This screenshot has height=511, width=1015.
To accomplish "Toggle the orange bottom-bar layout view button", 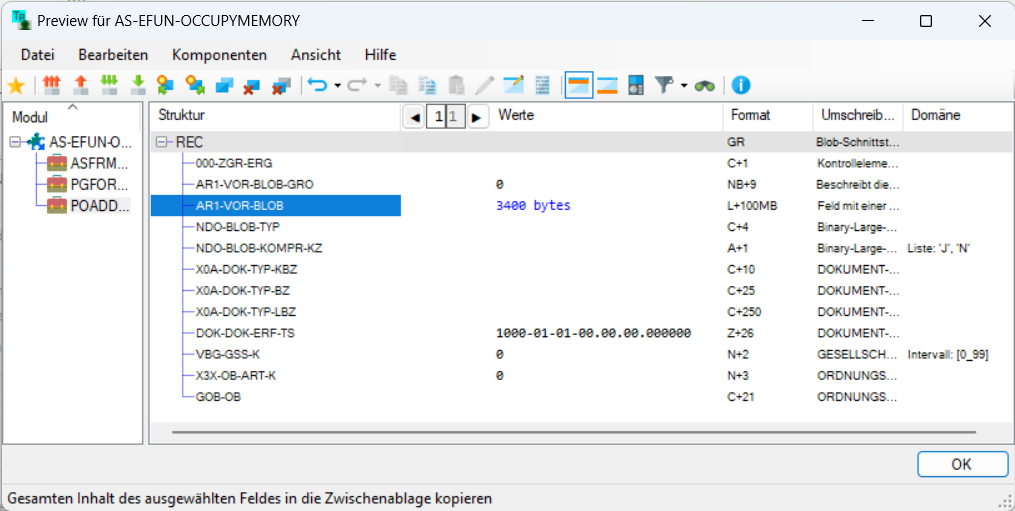I will click(x=607, y=86).
